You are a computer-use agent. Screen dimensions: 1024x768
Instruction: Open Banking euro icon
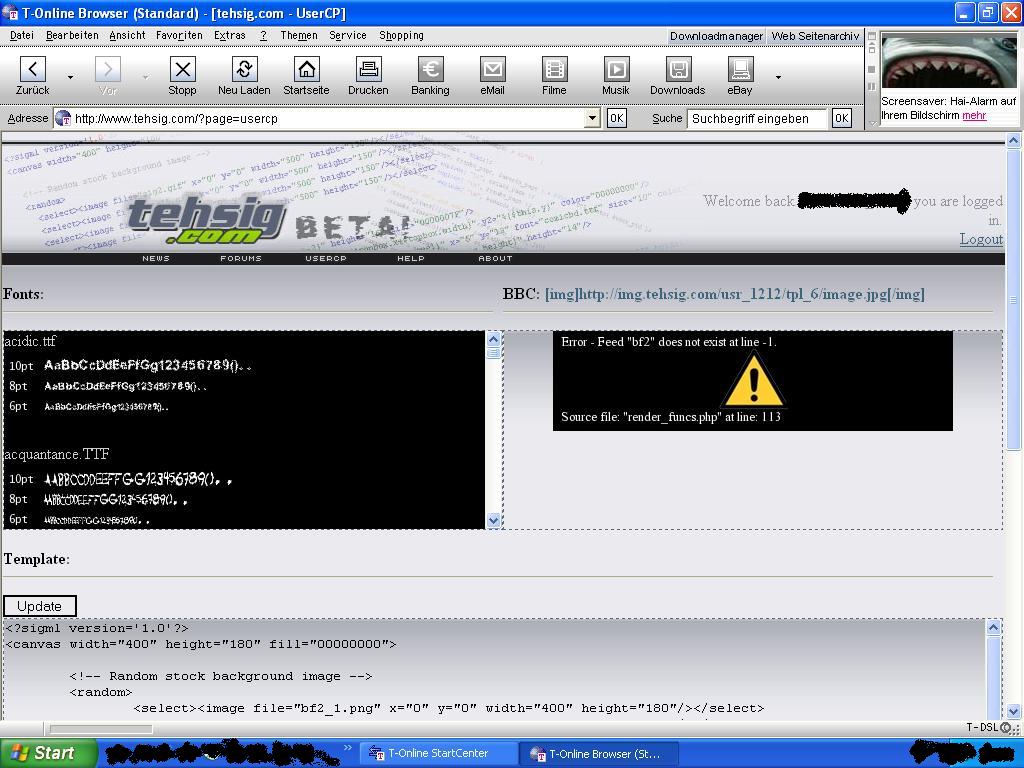tap(430, 69)
